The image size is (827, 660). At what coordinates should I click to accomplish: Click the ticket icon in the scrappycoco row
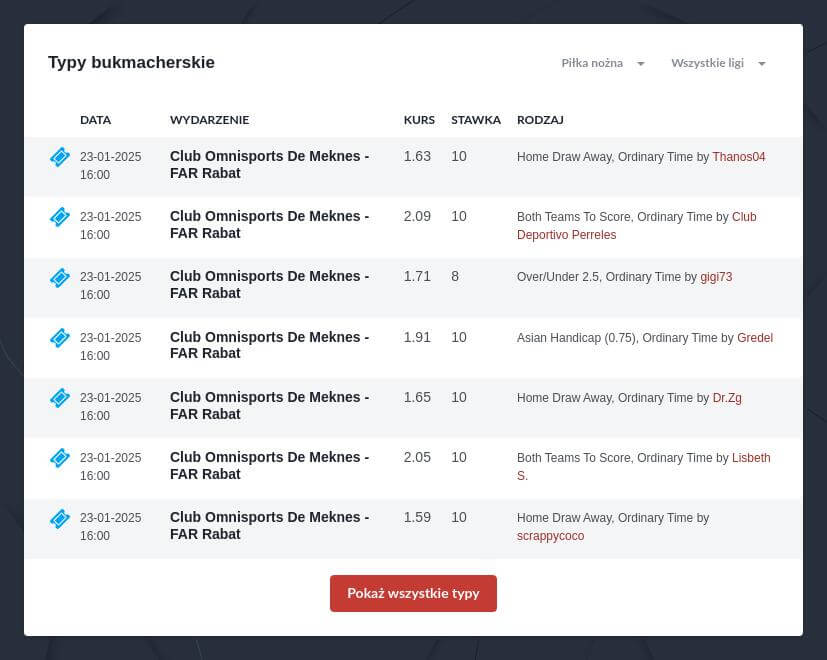coord(60,519)
